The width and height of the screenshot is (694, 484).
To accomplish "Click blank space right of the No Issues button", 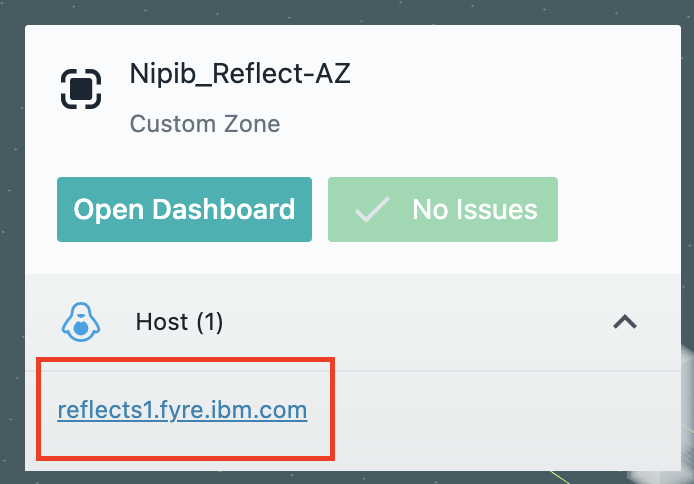I will pyautogui.click(x=620, y=210).
